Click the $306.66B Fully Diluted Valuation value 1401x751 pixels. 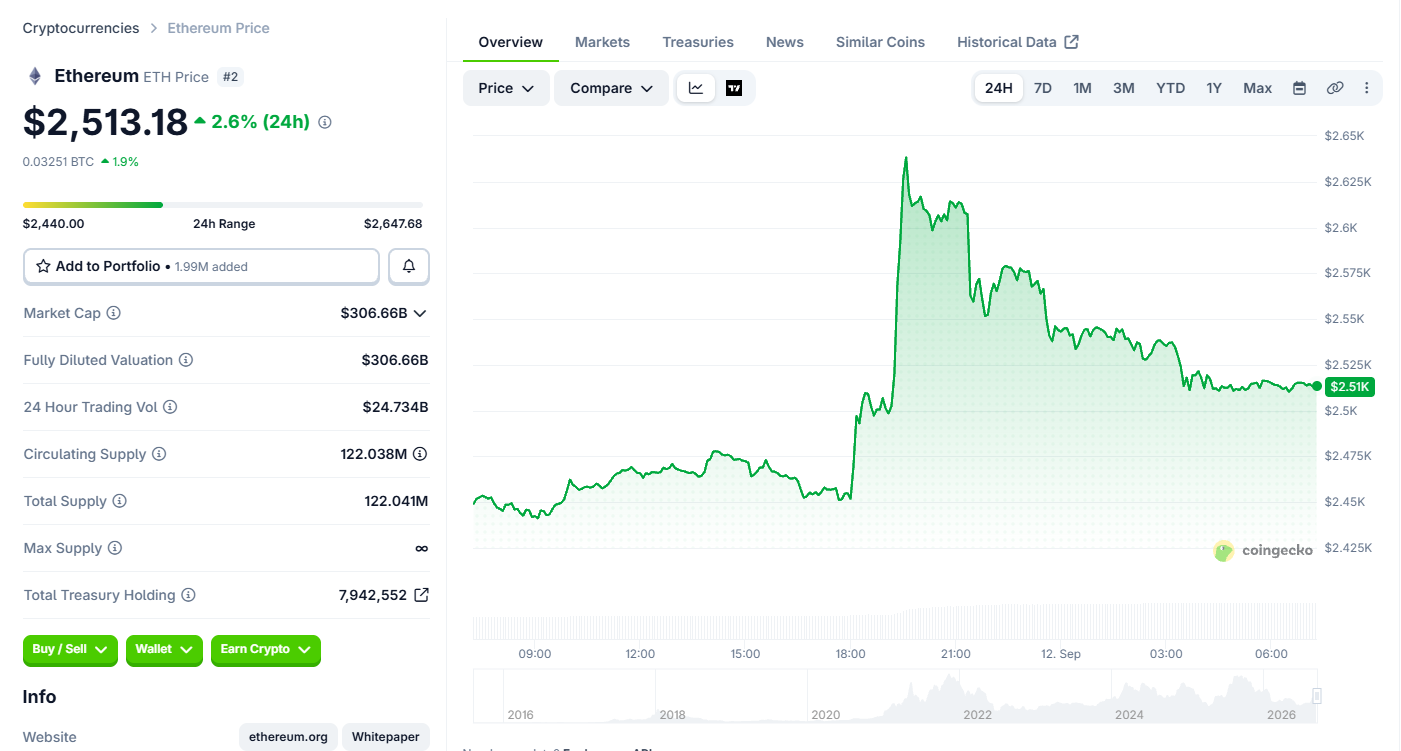tap(395, 360)
